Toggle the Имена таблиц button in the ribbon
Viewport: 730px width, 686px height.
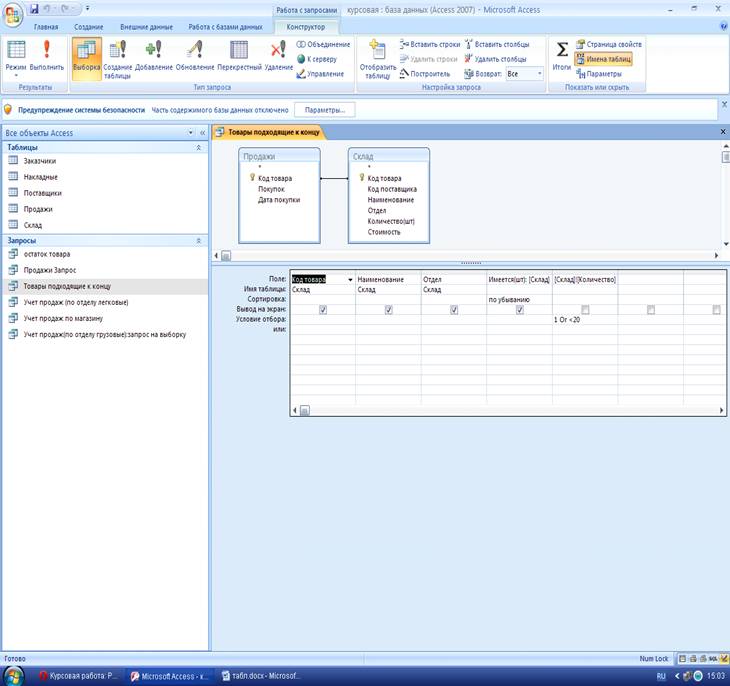pyautogui.click(x=603, y=59)
